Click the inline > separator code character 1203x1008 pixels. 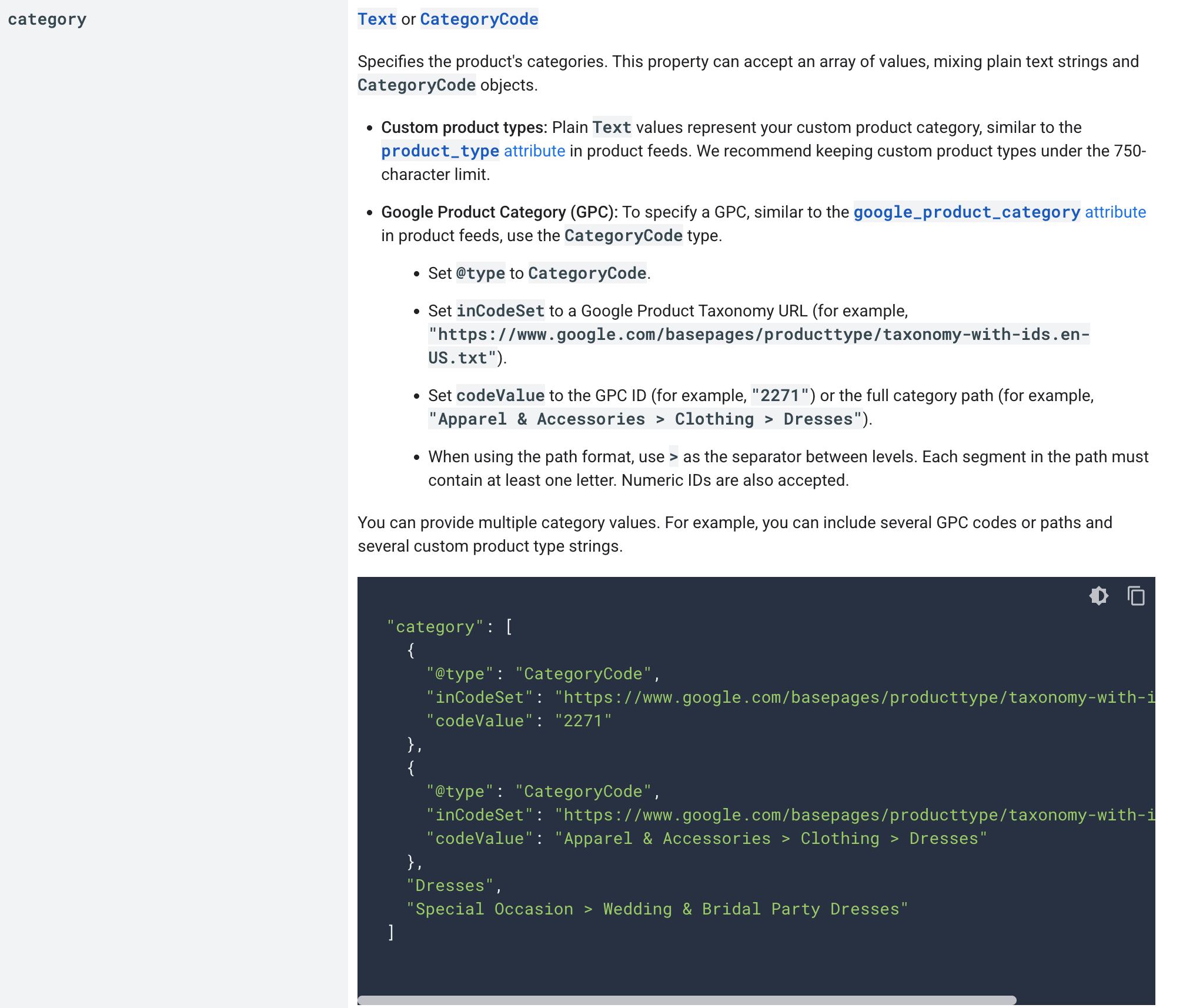pos(674,457)
